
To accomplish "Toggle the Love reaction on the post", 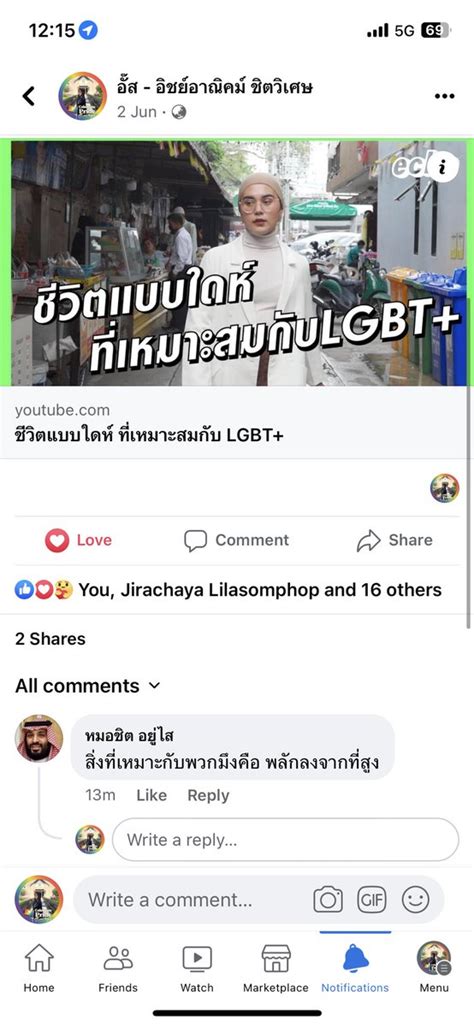I will coord(78,540).
